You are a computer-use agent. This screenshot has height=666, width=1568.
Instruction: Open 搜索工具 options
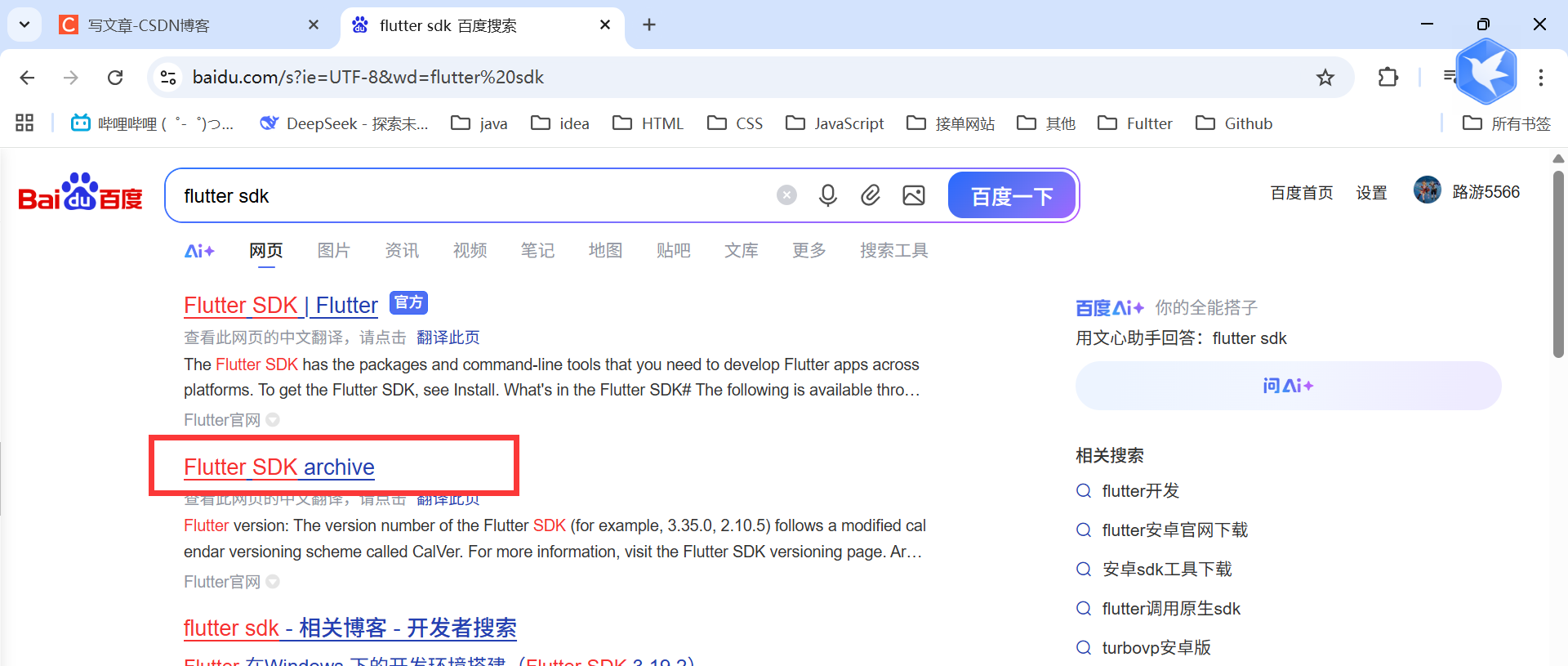pyautogui.click(x=893, y=251)
